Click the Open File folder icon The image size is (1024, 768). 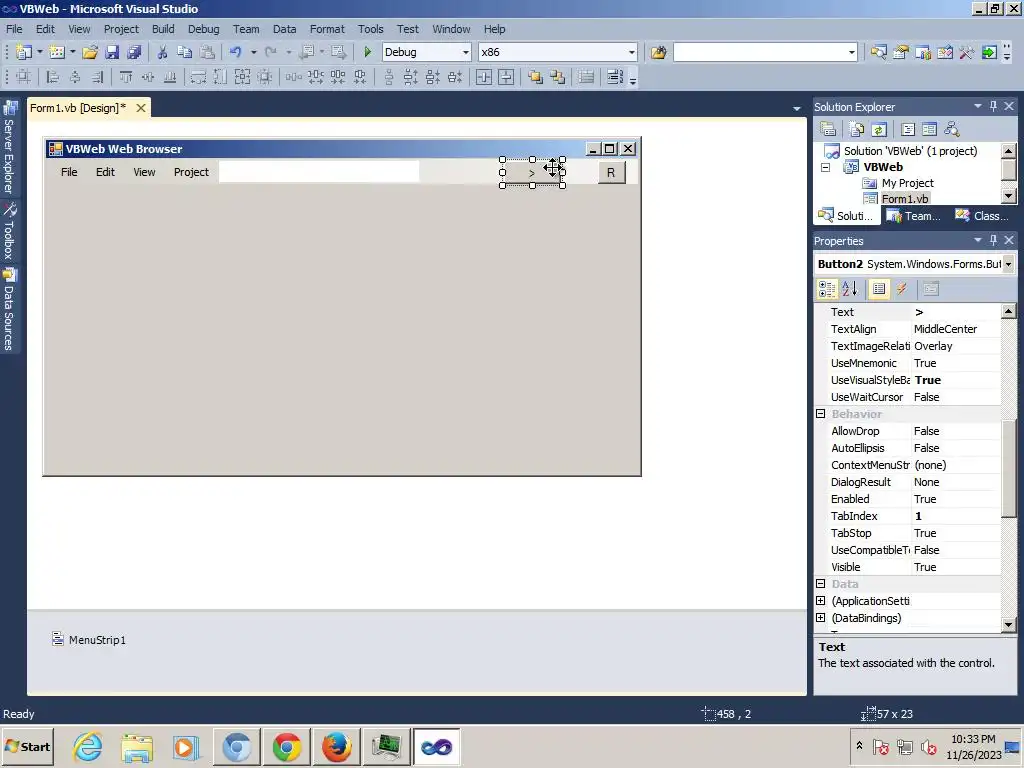90,52
